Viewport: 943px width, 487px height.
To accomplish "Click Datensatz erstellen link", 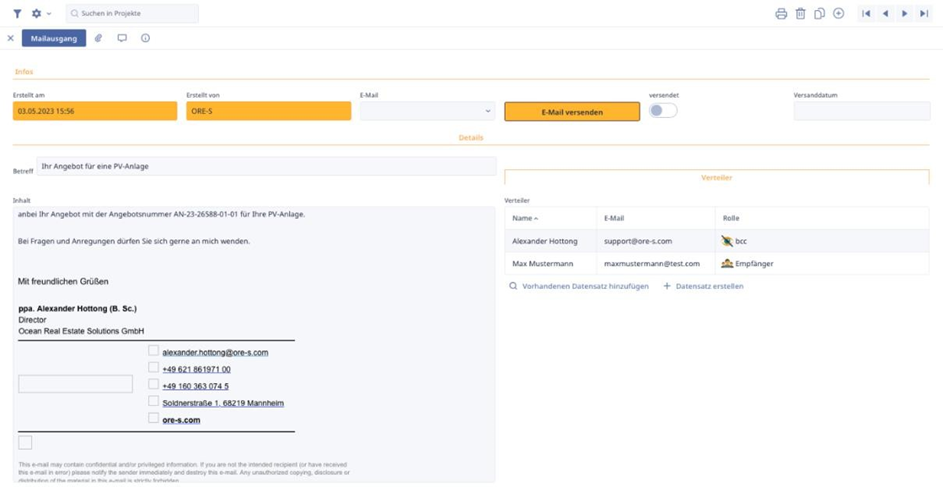I will click(709, 286).
